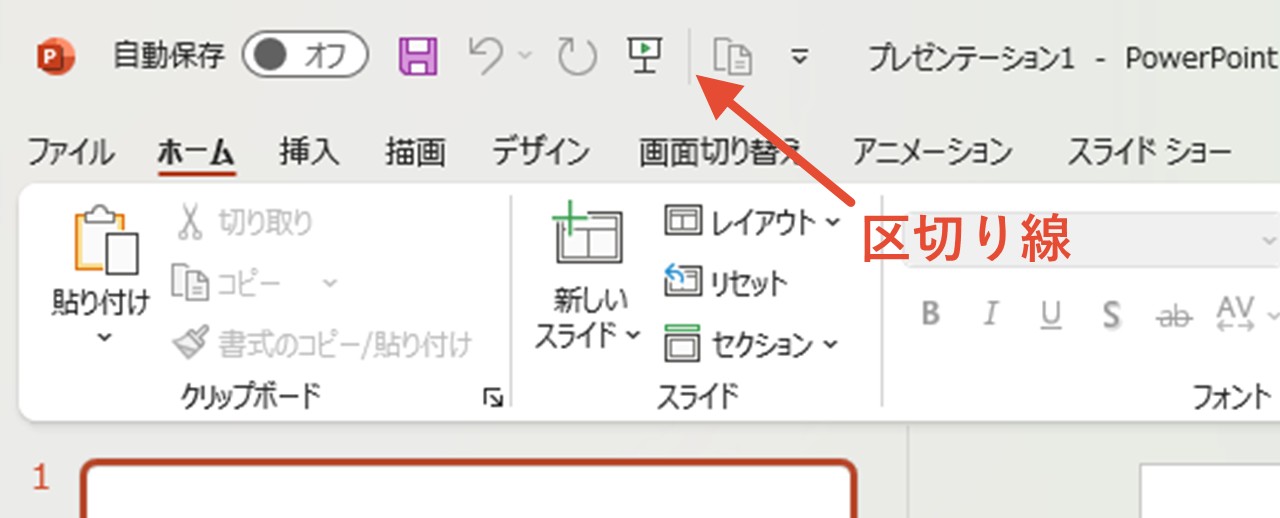Click the リセット (Reset) button
Screen dimensions: 1280x518
(726, 283)
